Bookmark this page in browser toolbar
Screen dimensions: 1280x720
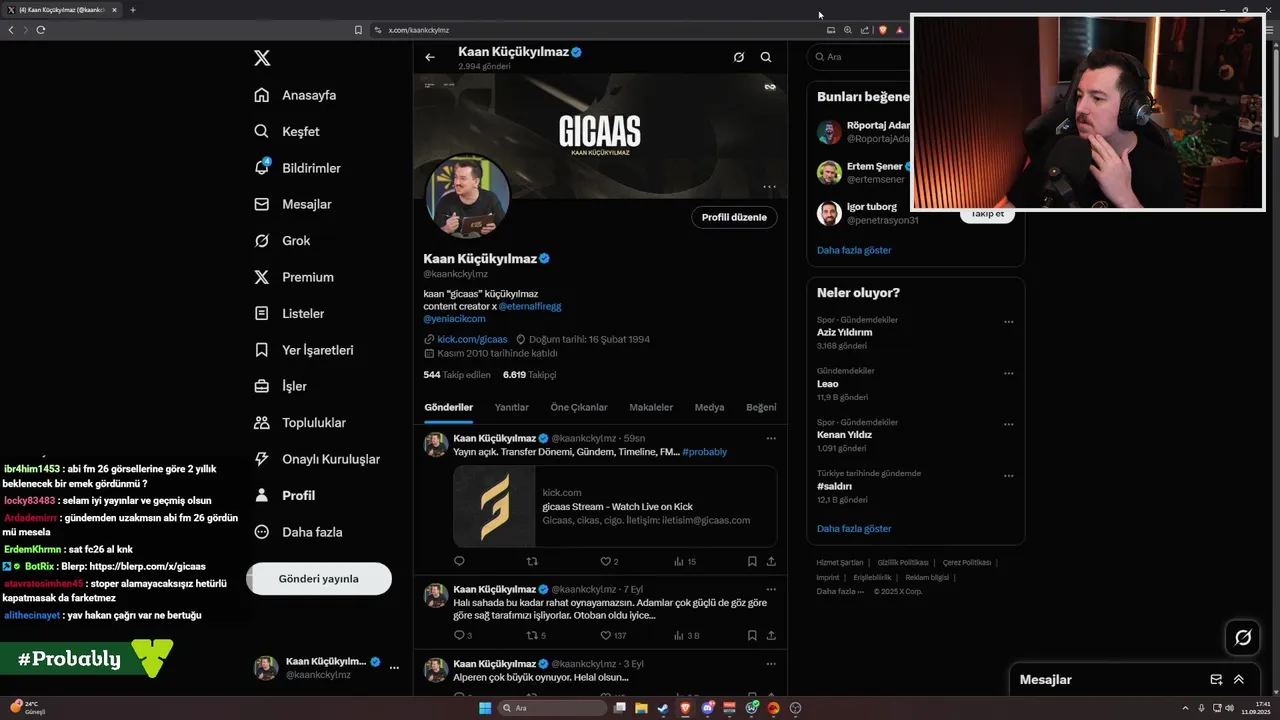pyautogui.click(x=358, y=30)
